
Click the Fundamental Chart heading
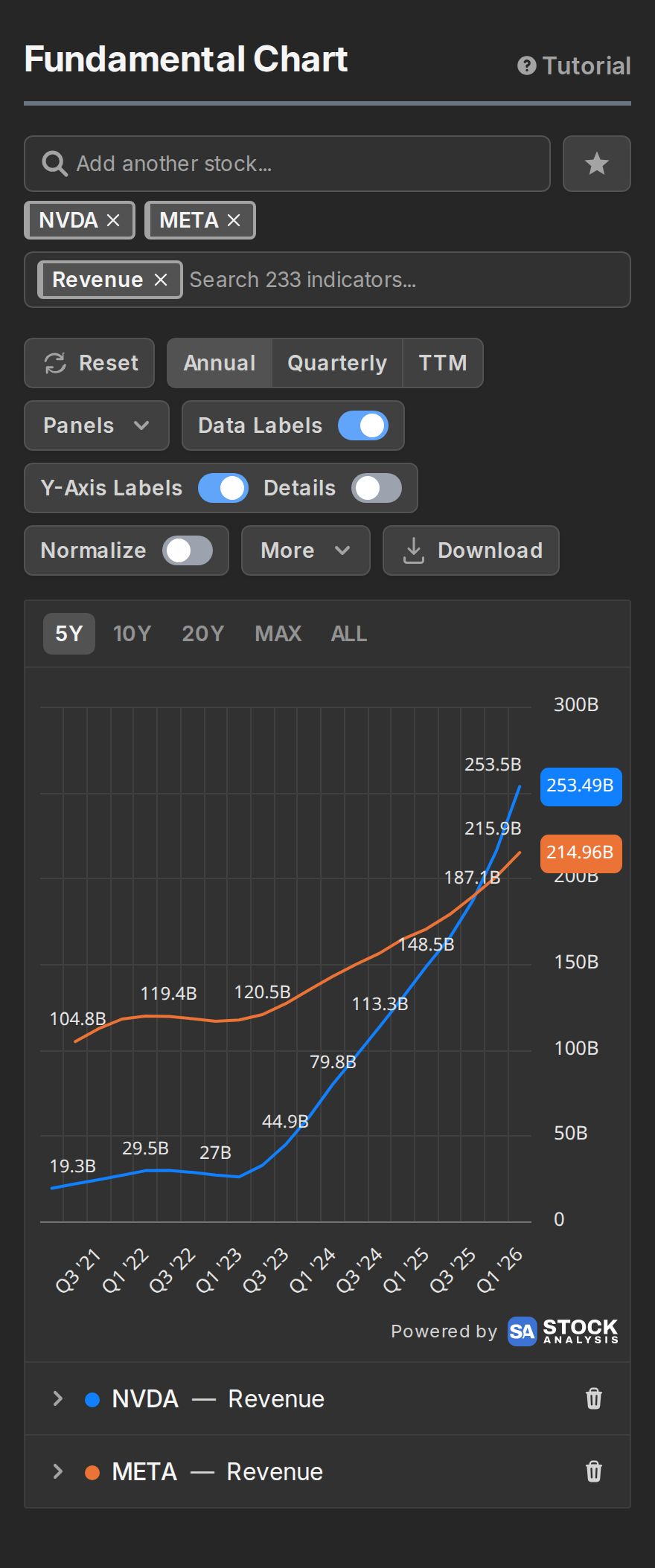(x=186, y=60)
